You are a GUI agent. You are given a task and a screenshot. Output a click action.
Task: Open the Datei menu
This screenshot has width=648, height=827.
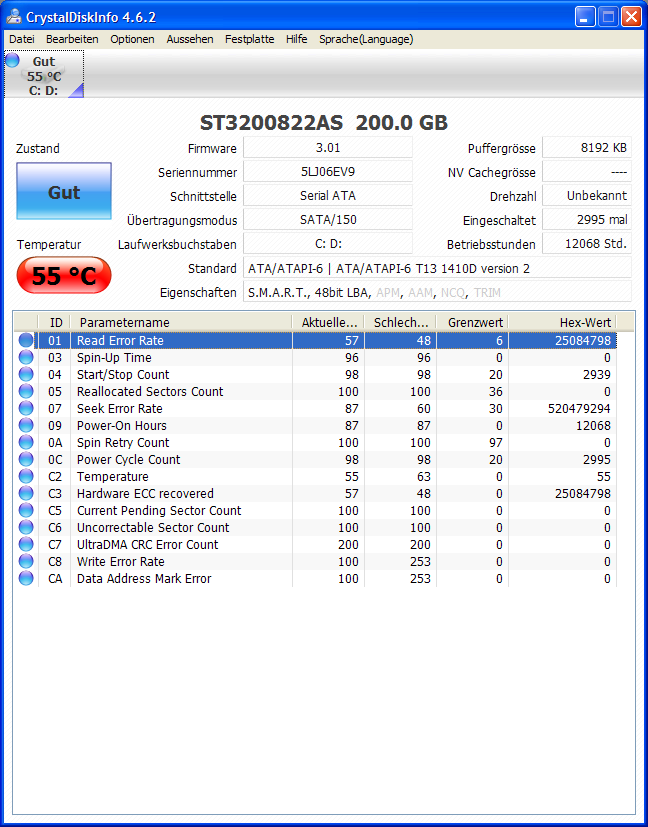[x=22, y=39]
